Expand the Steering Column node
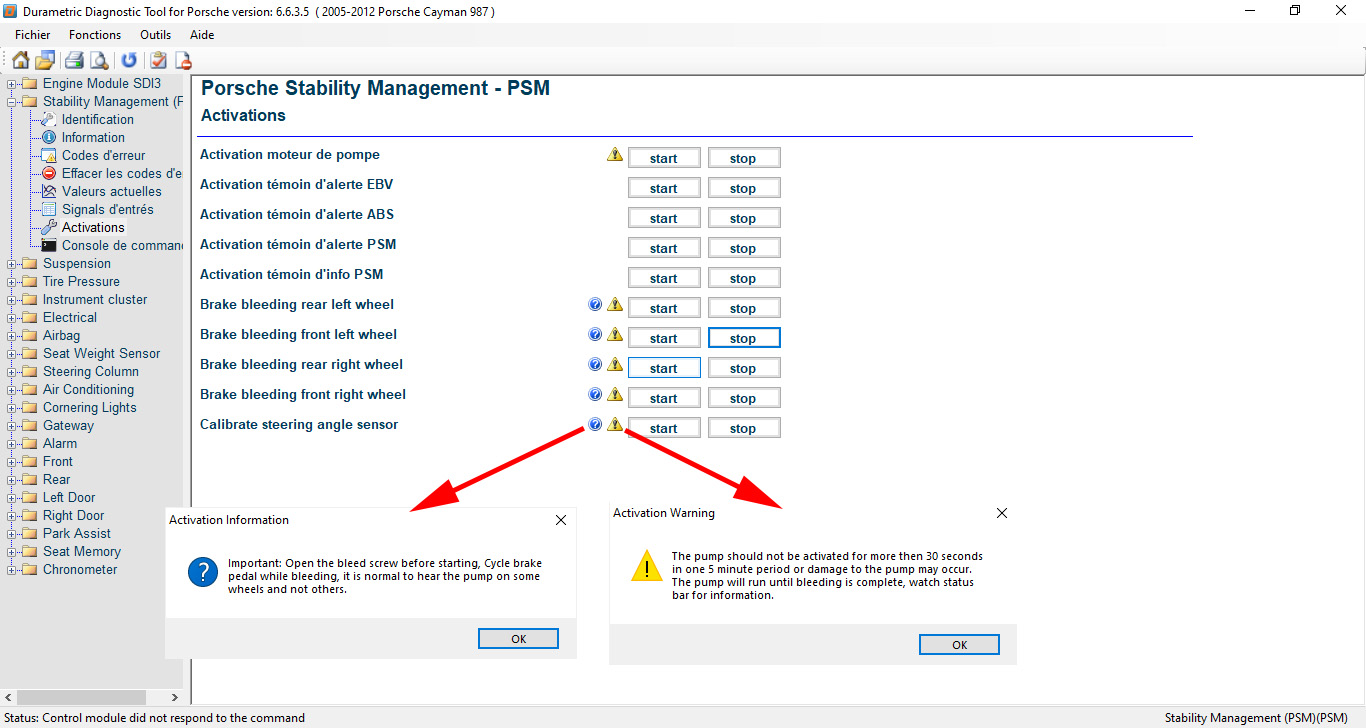This screenshot has height=728, width=1366. [x=11, y=372]
